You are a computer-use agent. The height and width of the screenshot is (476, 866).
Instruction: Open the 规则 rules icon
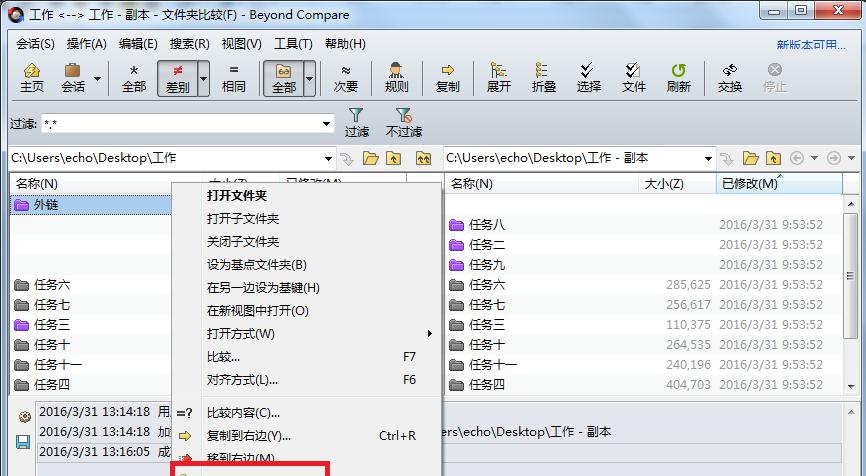[x=396, y=78]
